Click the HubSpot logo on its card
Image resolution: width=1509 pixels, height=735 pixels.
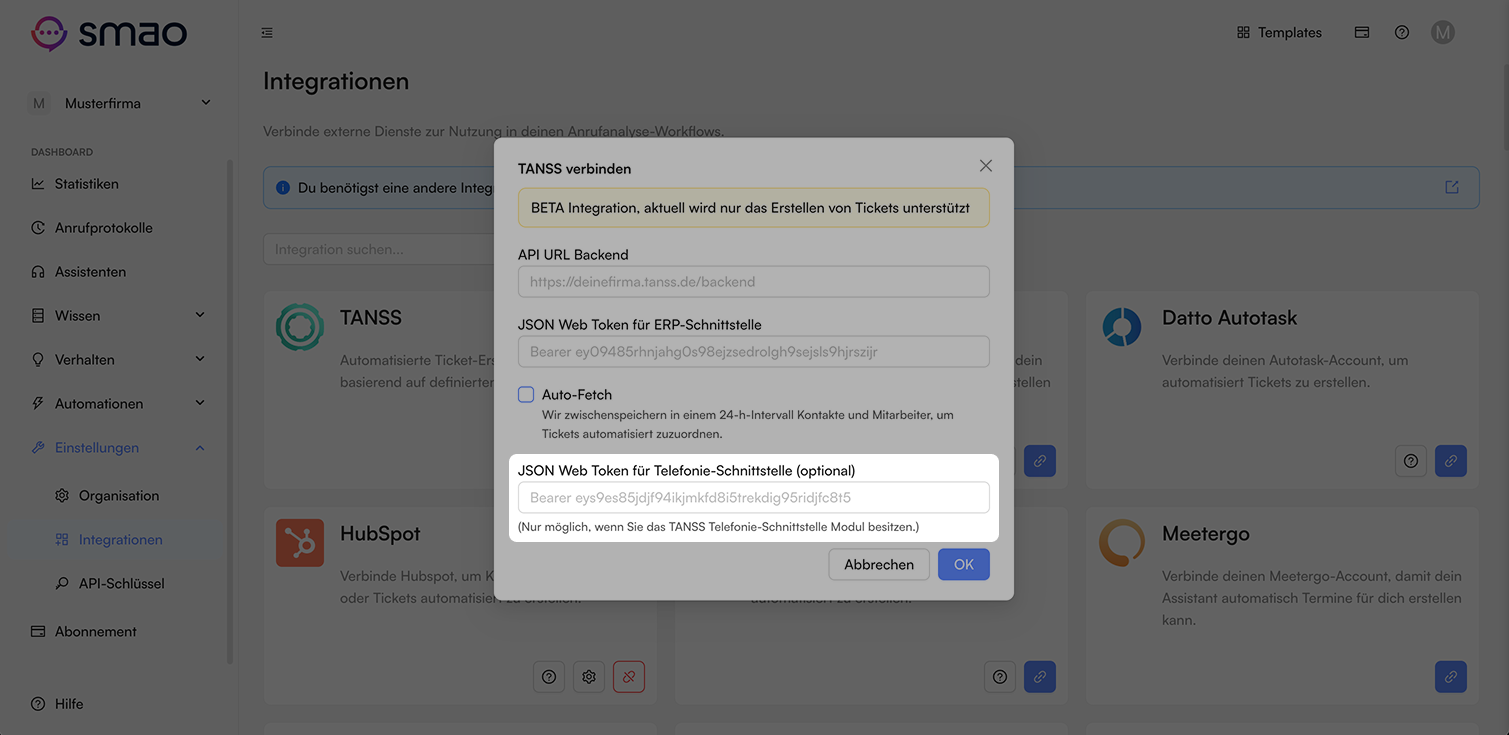(x=300, y=543)
